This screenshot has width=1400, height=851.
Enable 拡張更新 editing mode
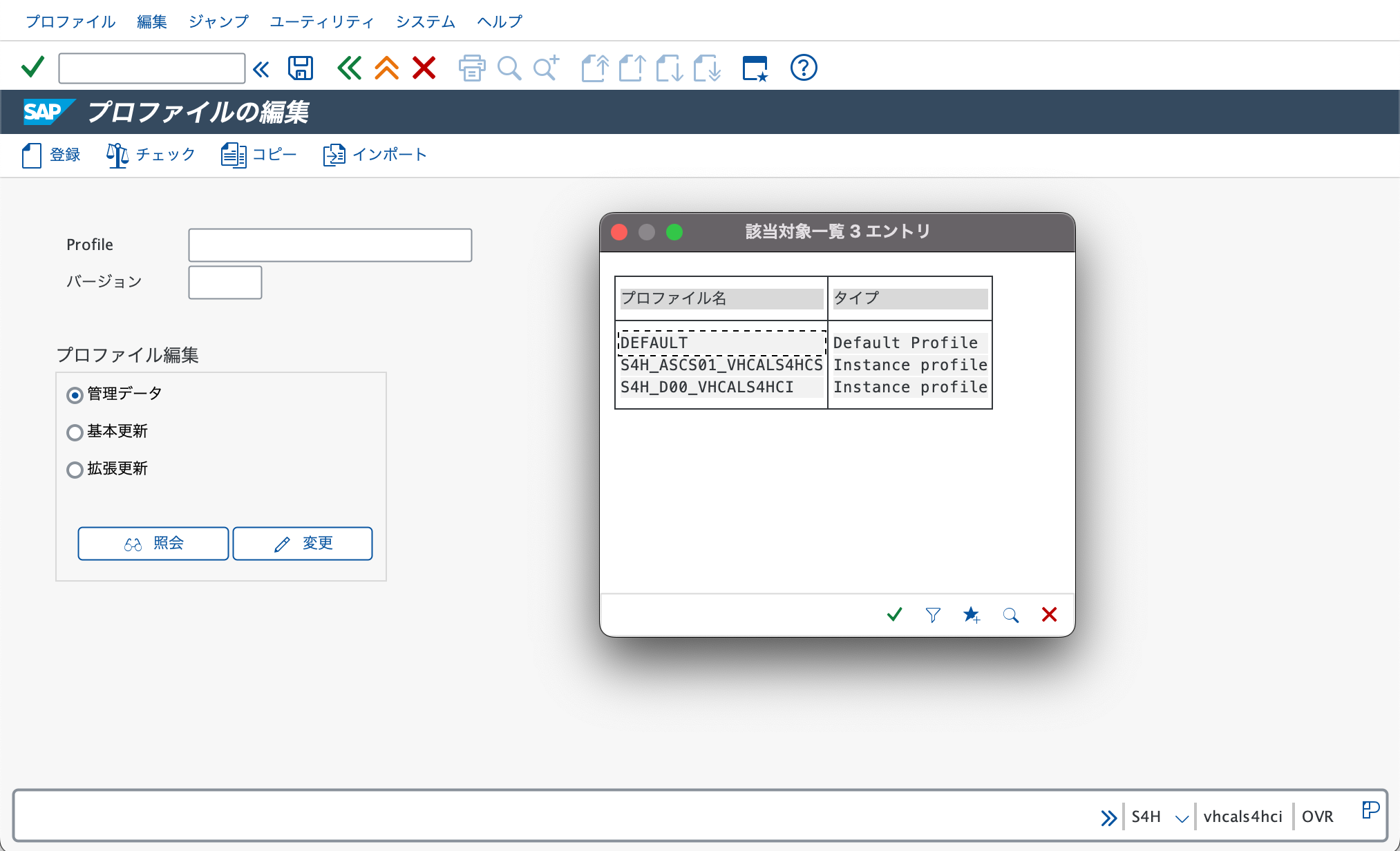pos(75,470)
